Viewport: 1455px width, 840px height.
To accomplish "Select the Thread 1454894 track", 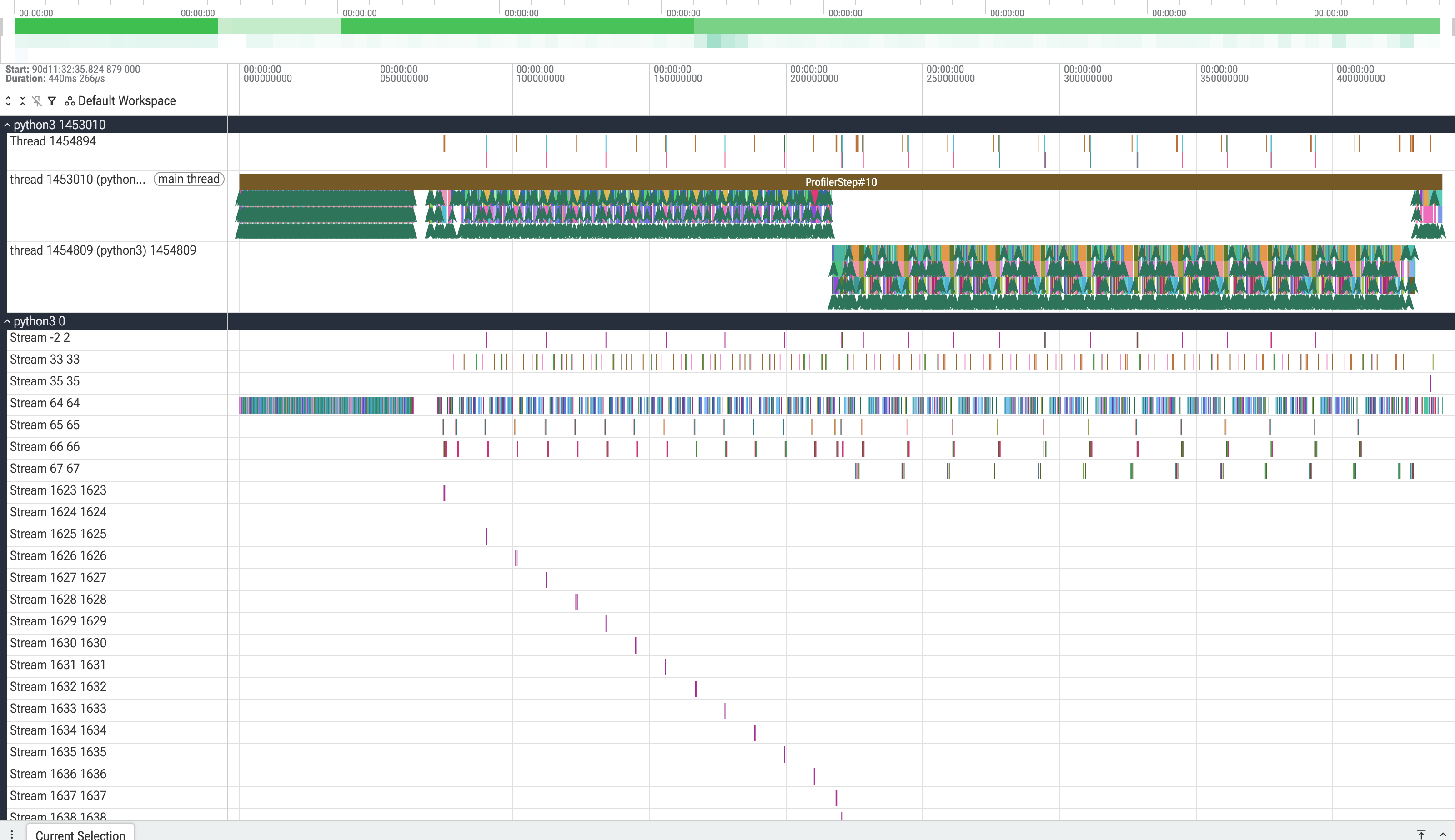I will pyautogui.click(x=53, y=141).
